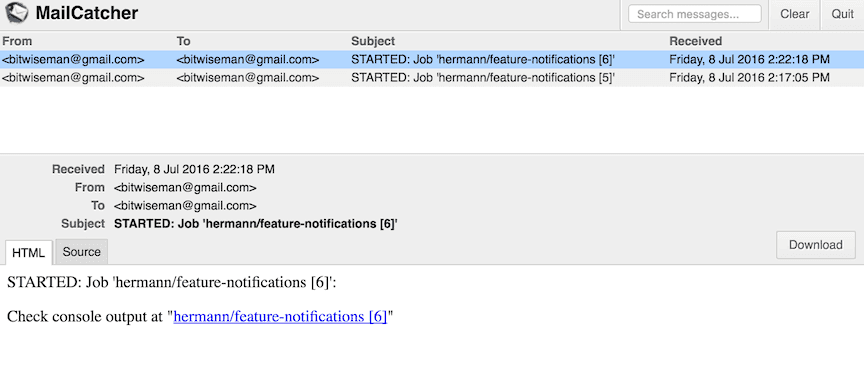The width and height of the screenshot is (864, 371).
Task: Click the Received date in message details
Action: pyautogui.click(x=194, y=169)
